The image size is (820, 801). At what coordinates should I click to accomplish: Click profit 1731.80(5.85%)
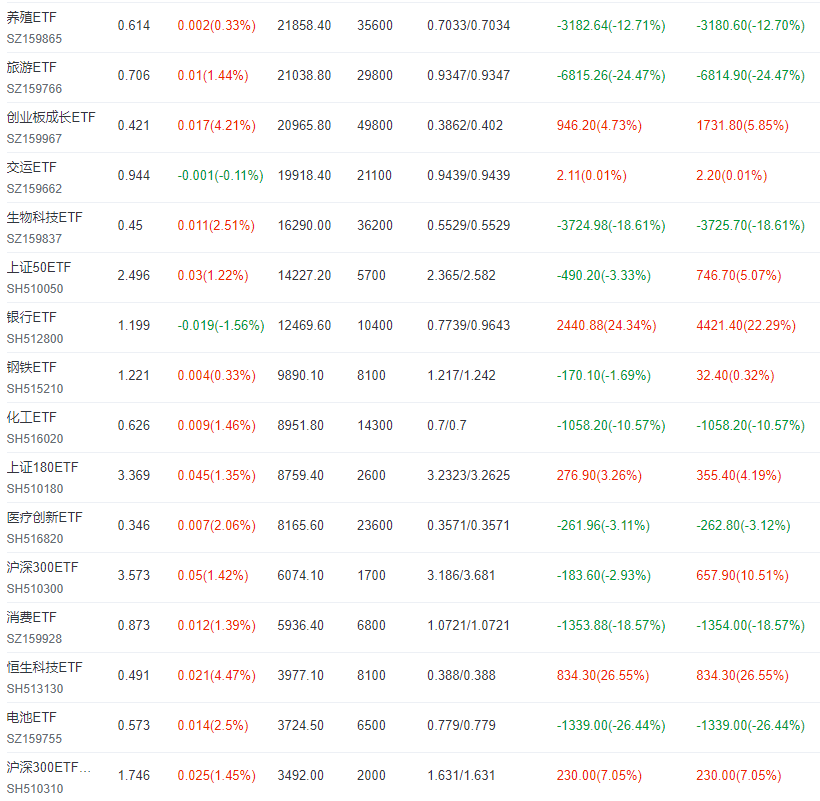click(x=742, y=125)
